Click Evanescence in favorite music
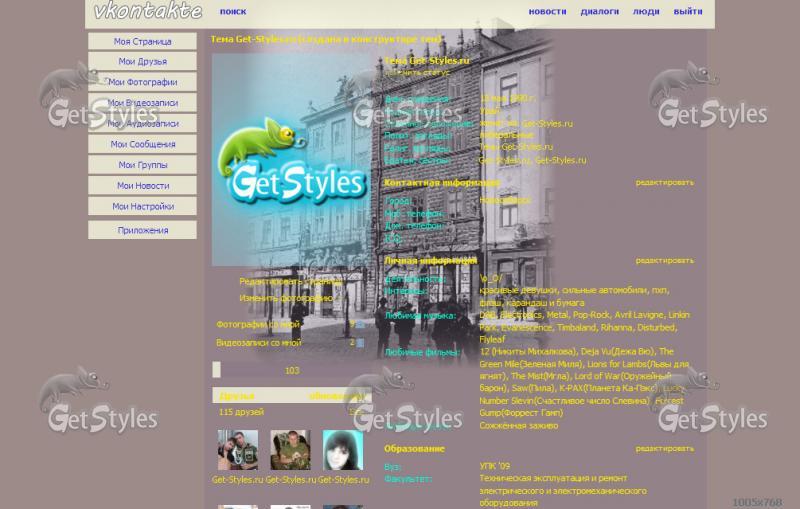This screenshot has width=800, height=509. [x=526, y=327]
